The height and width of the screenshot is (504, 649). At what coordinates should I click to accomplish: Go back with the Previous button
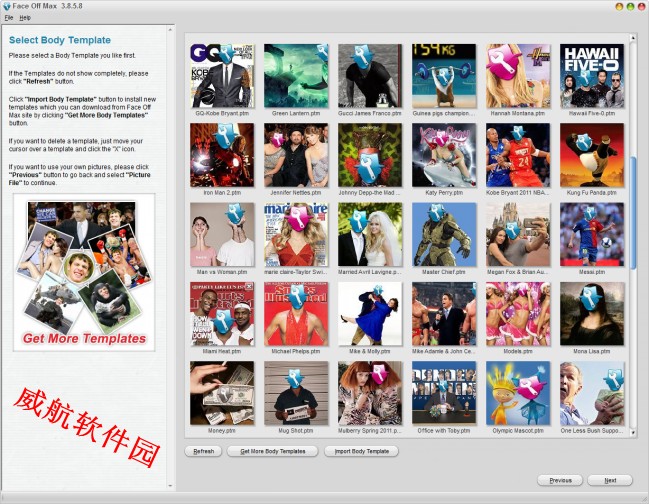click(x=560, y=480)
